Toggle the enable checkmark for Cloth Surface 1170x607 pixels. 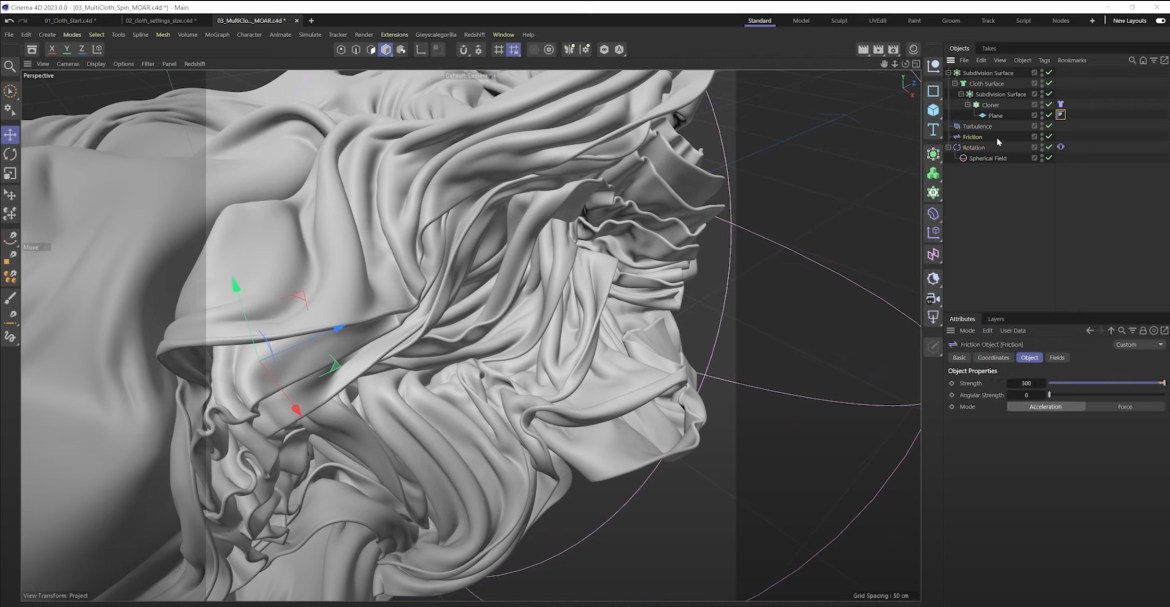coord(1048,84)
